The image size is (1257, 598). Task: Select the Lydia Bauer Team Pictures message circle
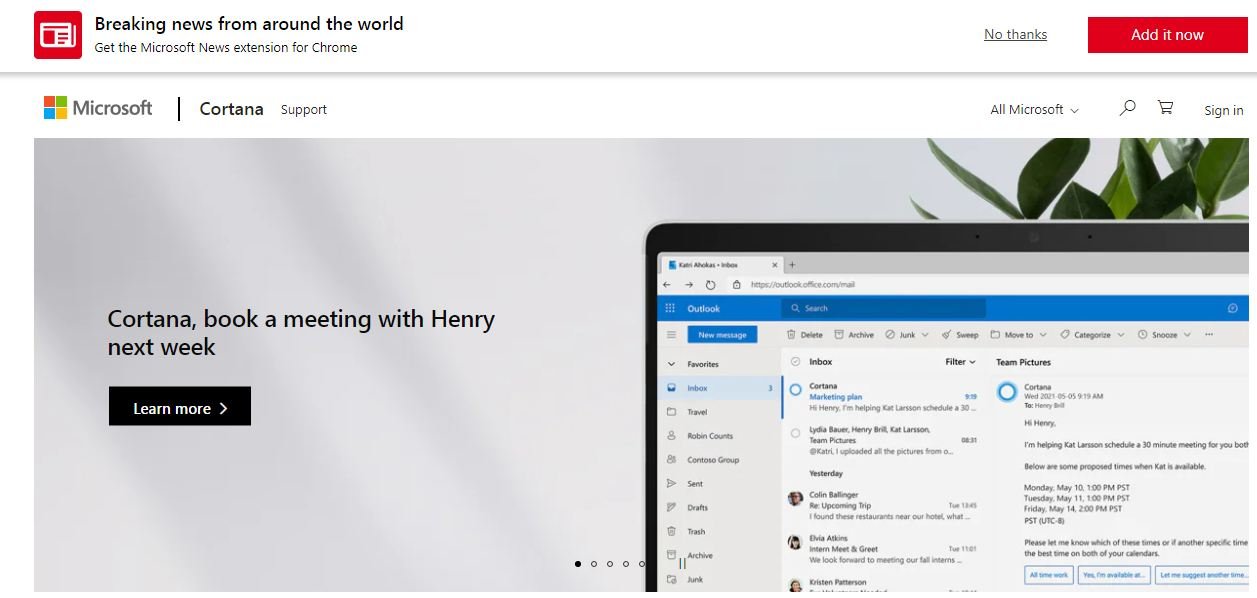(796, 434)
